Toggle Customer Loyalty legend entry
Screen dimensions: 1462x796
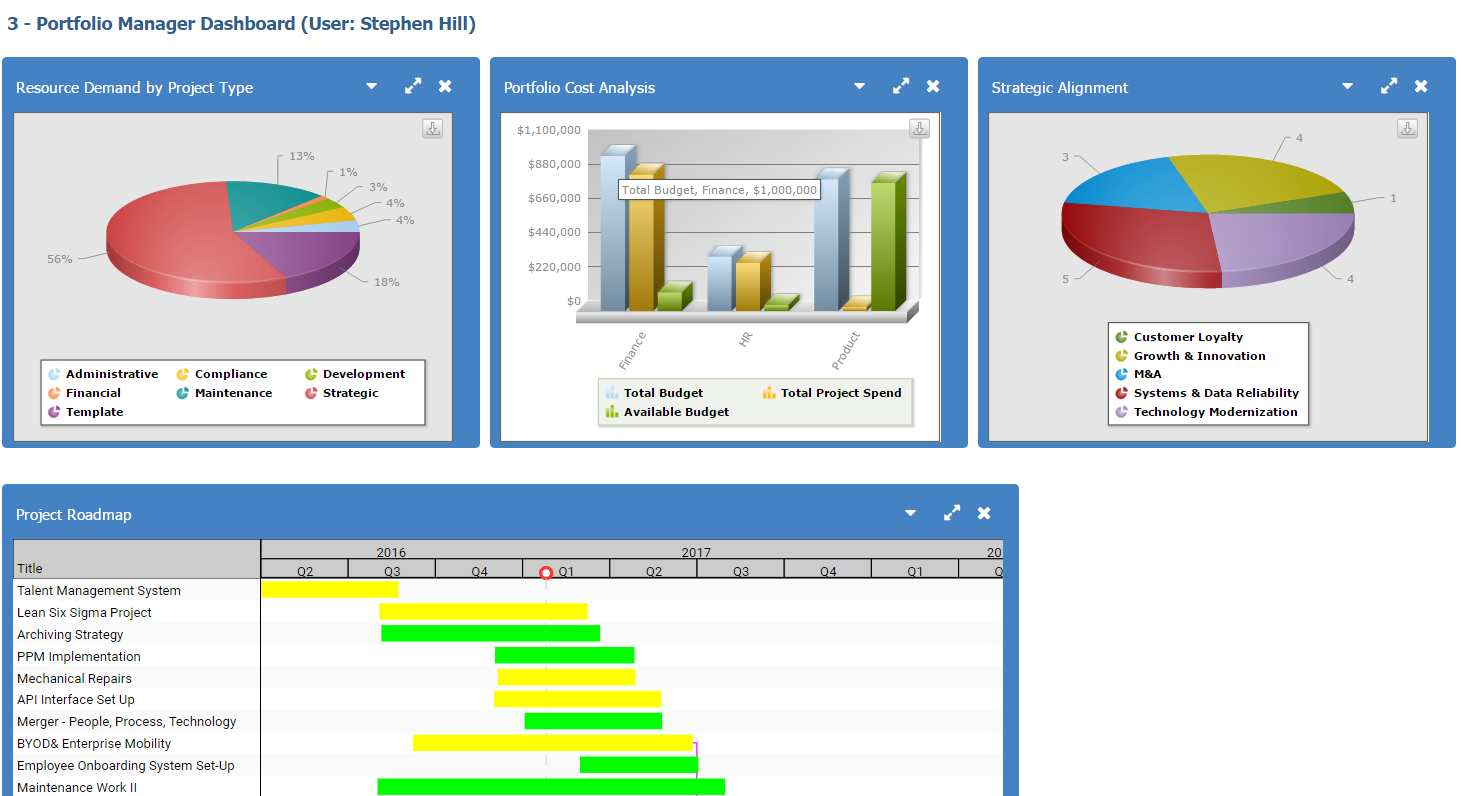pyautogui.click(x=1187, y=337)
